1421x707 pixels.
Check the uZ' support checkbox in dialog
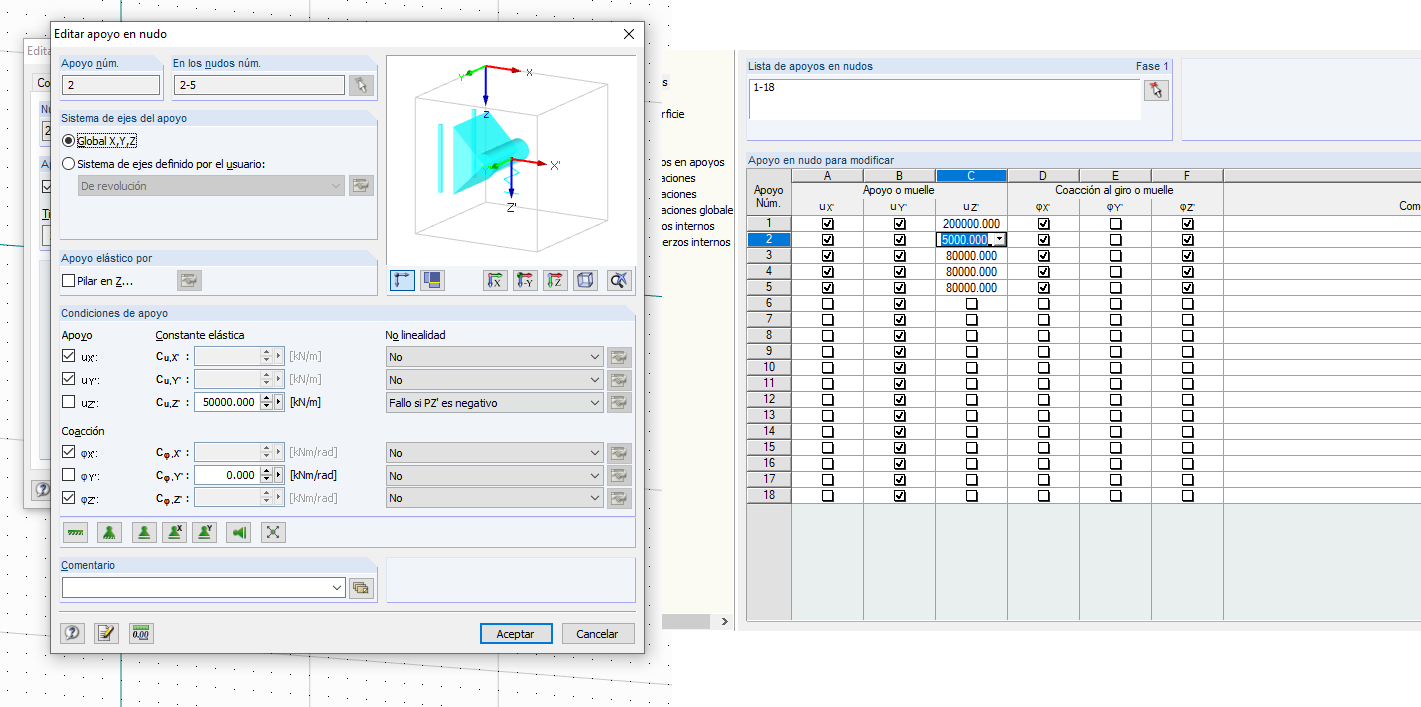tap(69, 403)
